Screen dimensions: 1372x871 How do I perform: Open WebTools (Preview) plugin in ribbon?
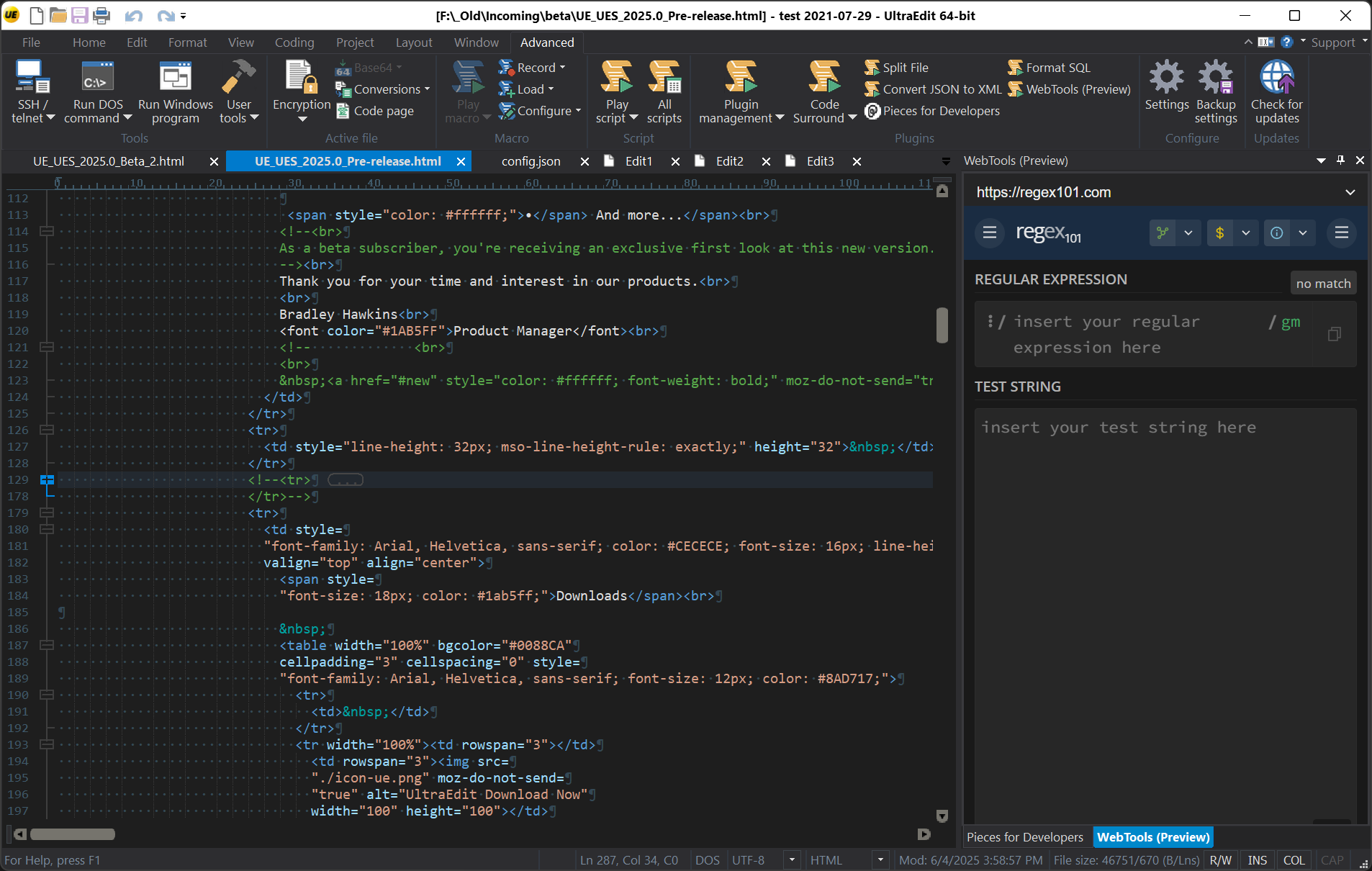click(1069, 89)
